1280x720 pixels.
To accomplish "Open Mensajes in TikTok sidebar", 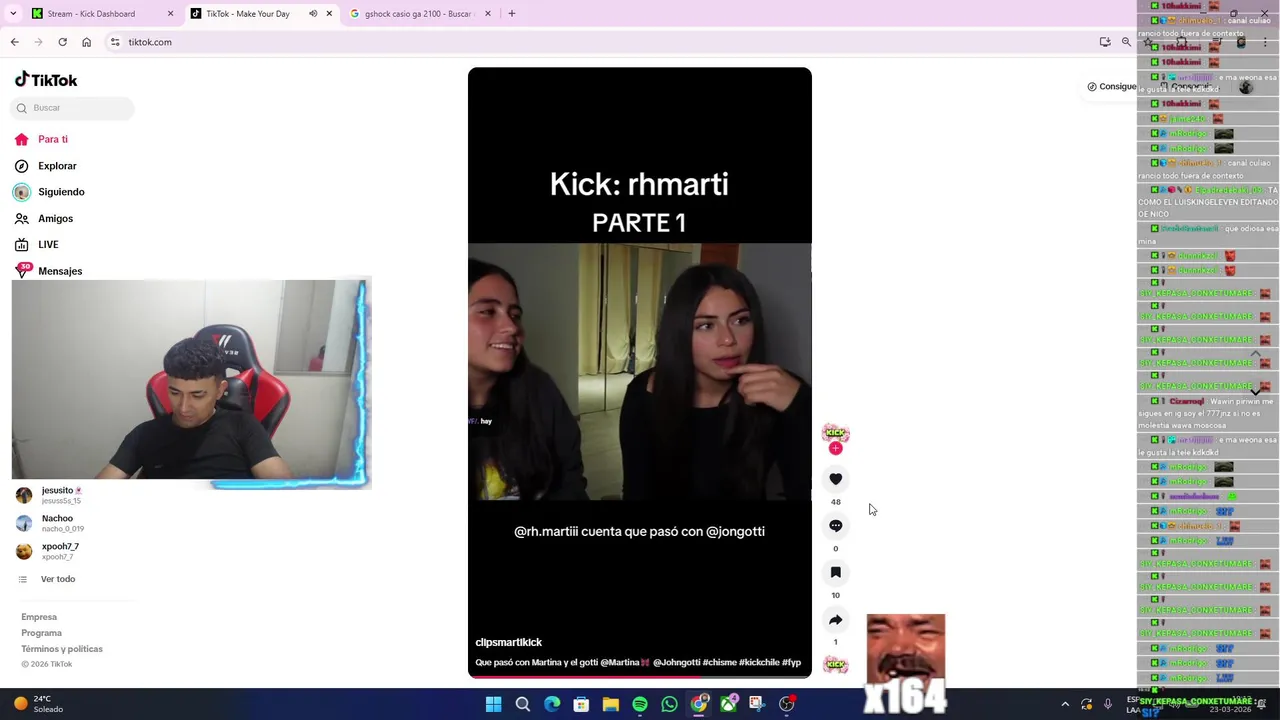I will click(x=48, y=271).
